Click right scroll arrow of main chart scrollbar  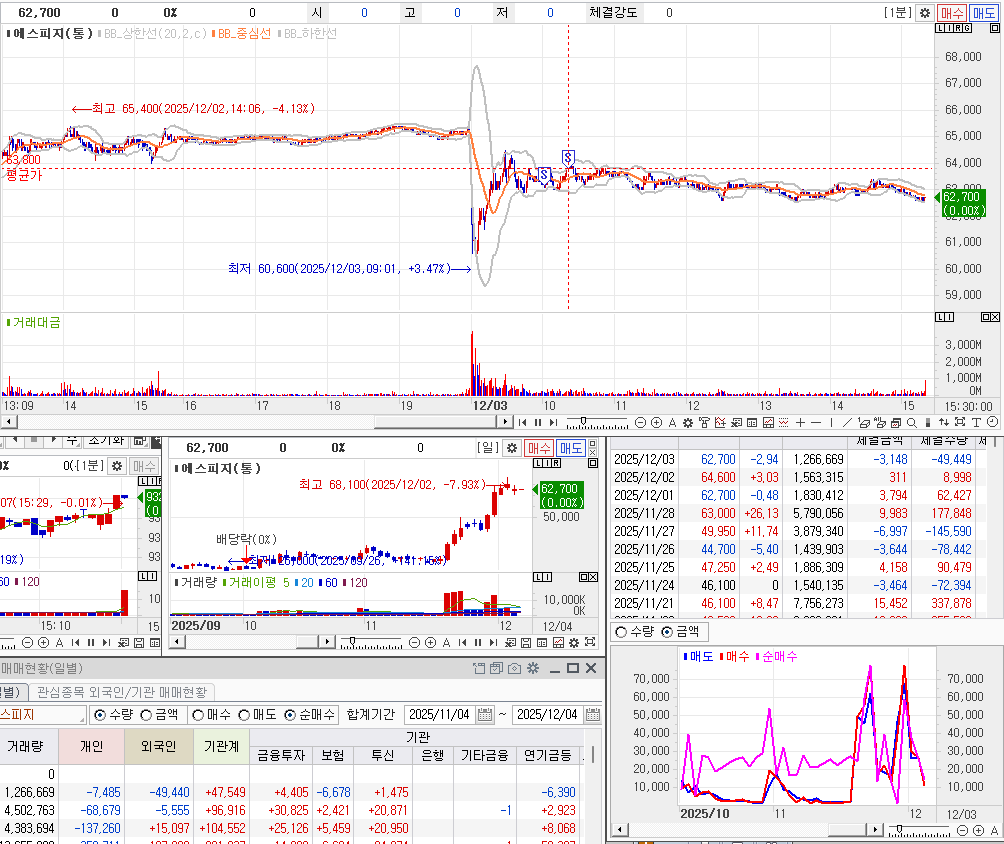pyautogui.click(x=506, y=422)
